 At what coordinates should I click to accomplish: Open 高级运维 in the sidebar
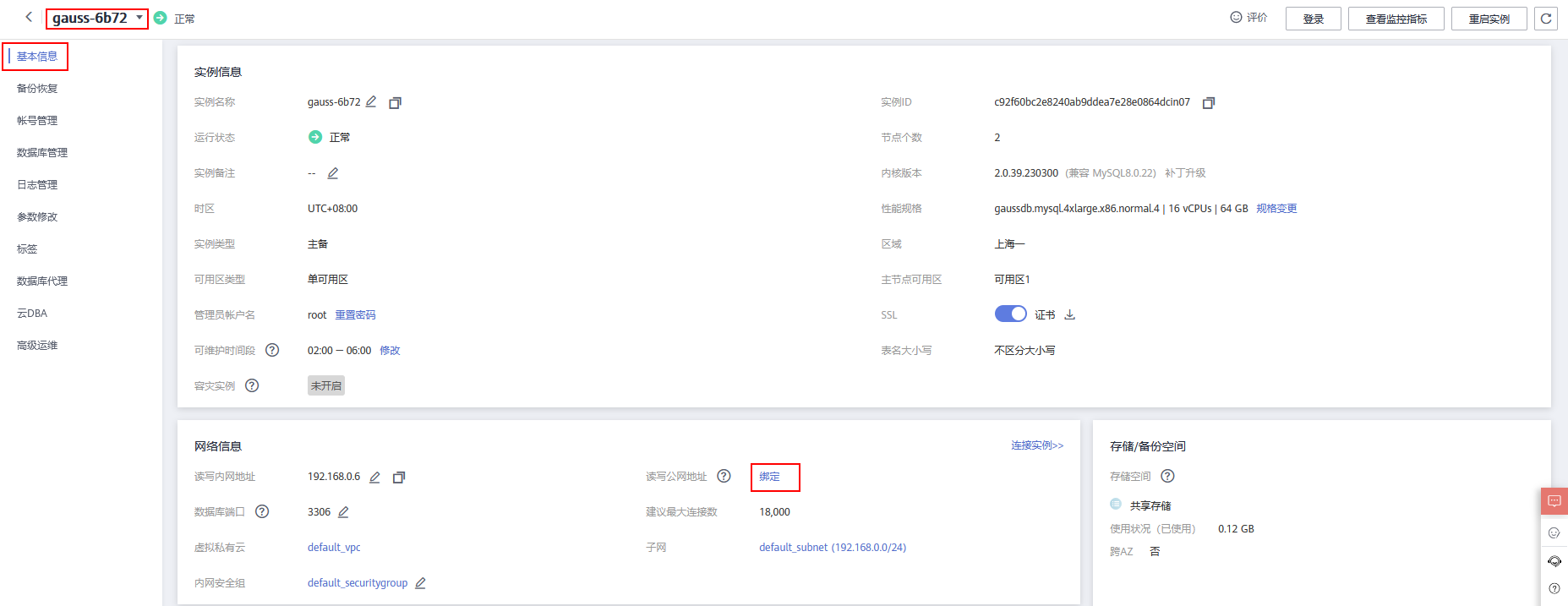click(x=37, y=346)
